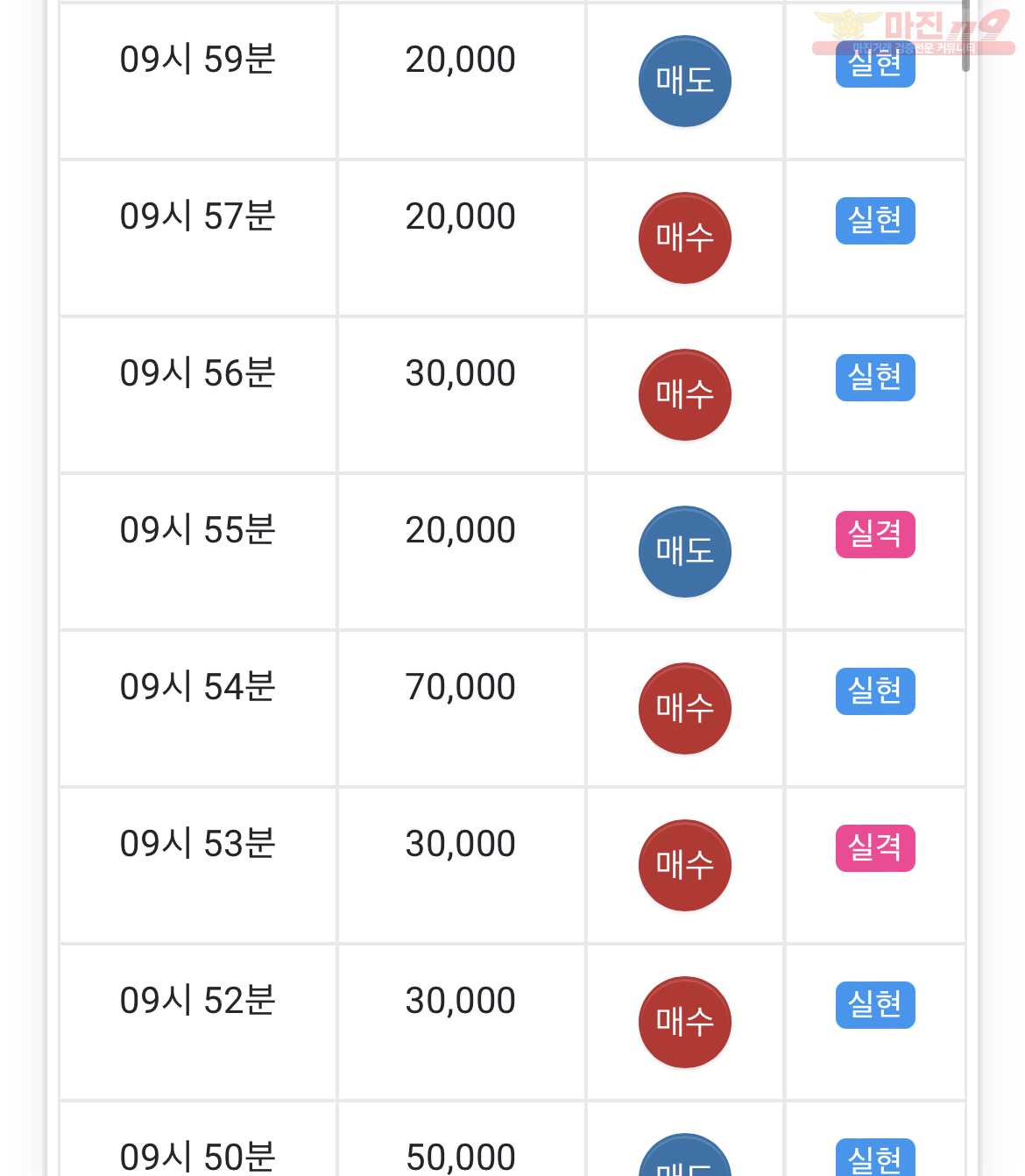Select the 실현 badge in the 09시 54분 row

coord(875,691)
